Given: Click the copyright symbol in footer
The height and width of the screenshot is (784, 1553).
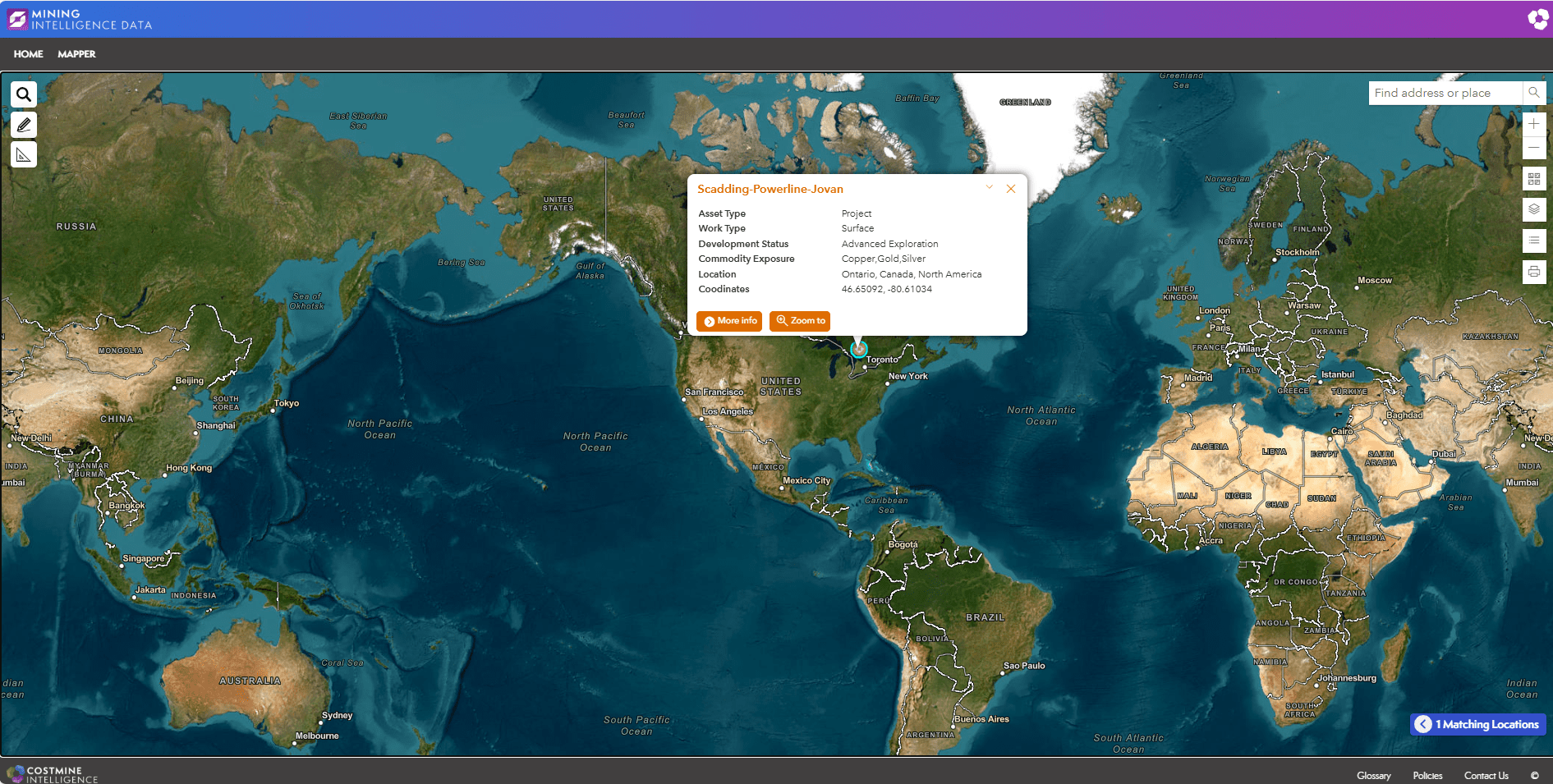Looking at the screenshot, I should point(1535,776).
